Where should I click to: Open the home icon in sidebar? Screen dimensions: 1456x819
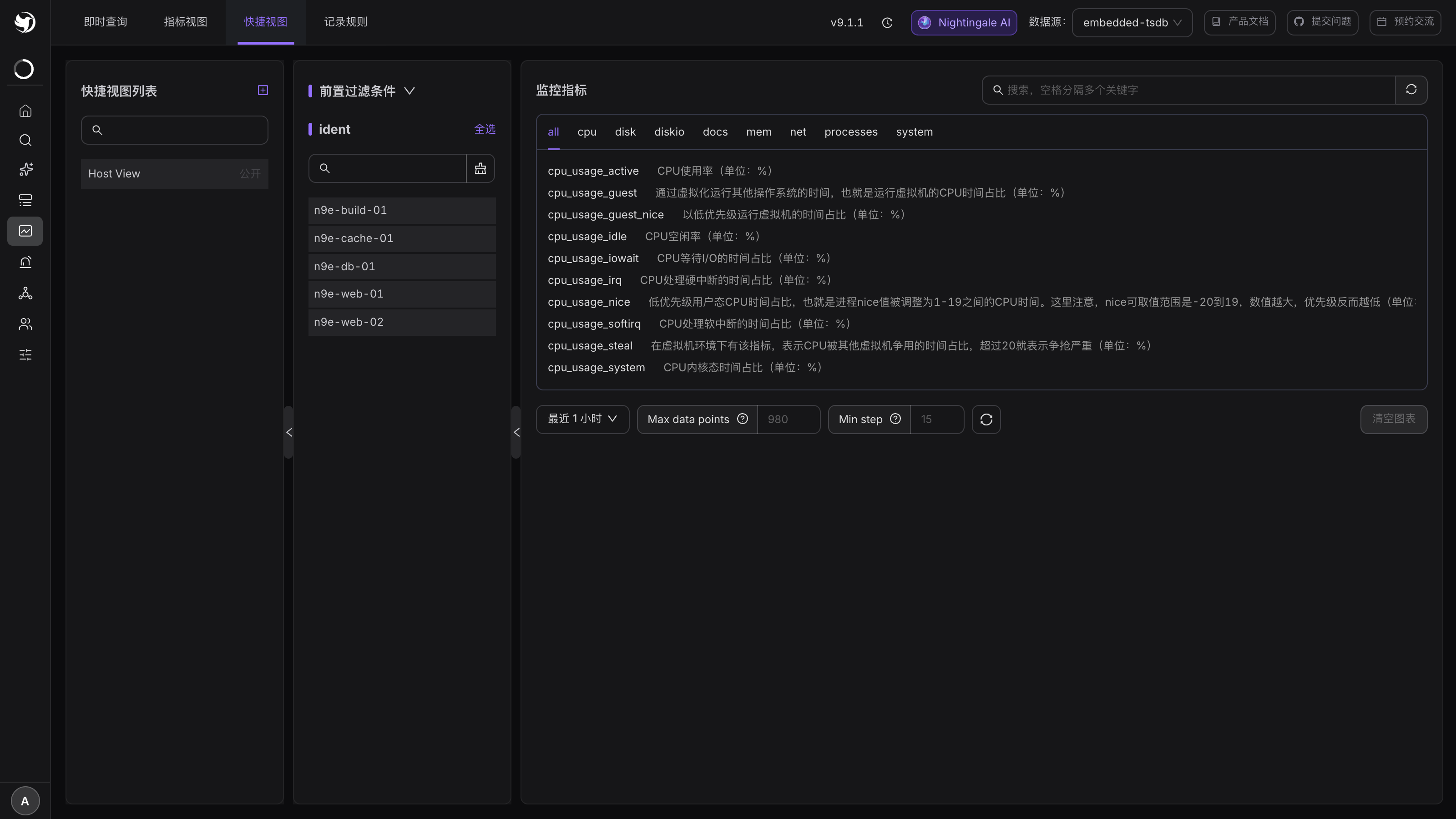(25, 111)
